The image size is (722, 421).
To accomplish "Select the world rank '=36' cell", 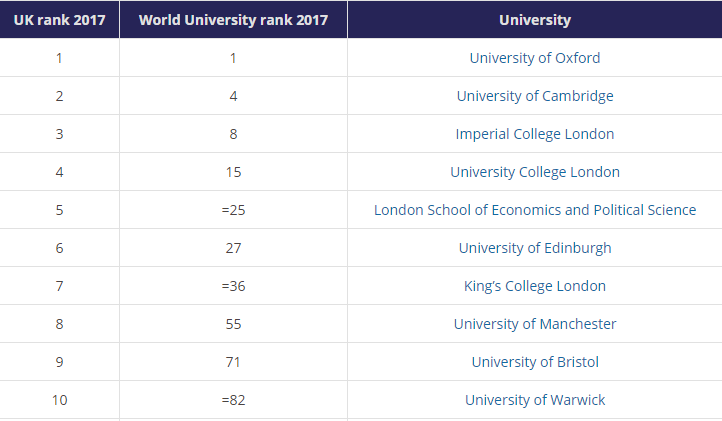I will [233, 286].
